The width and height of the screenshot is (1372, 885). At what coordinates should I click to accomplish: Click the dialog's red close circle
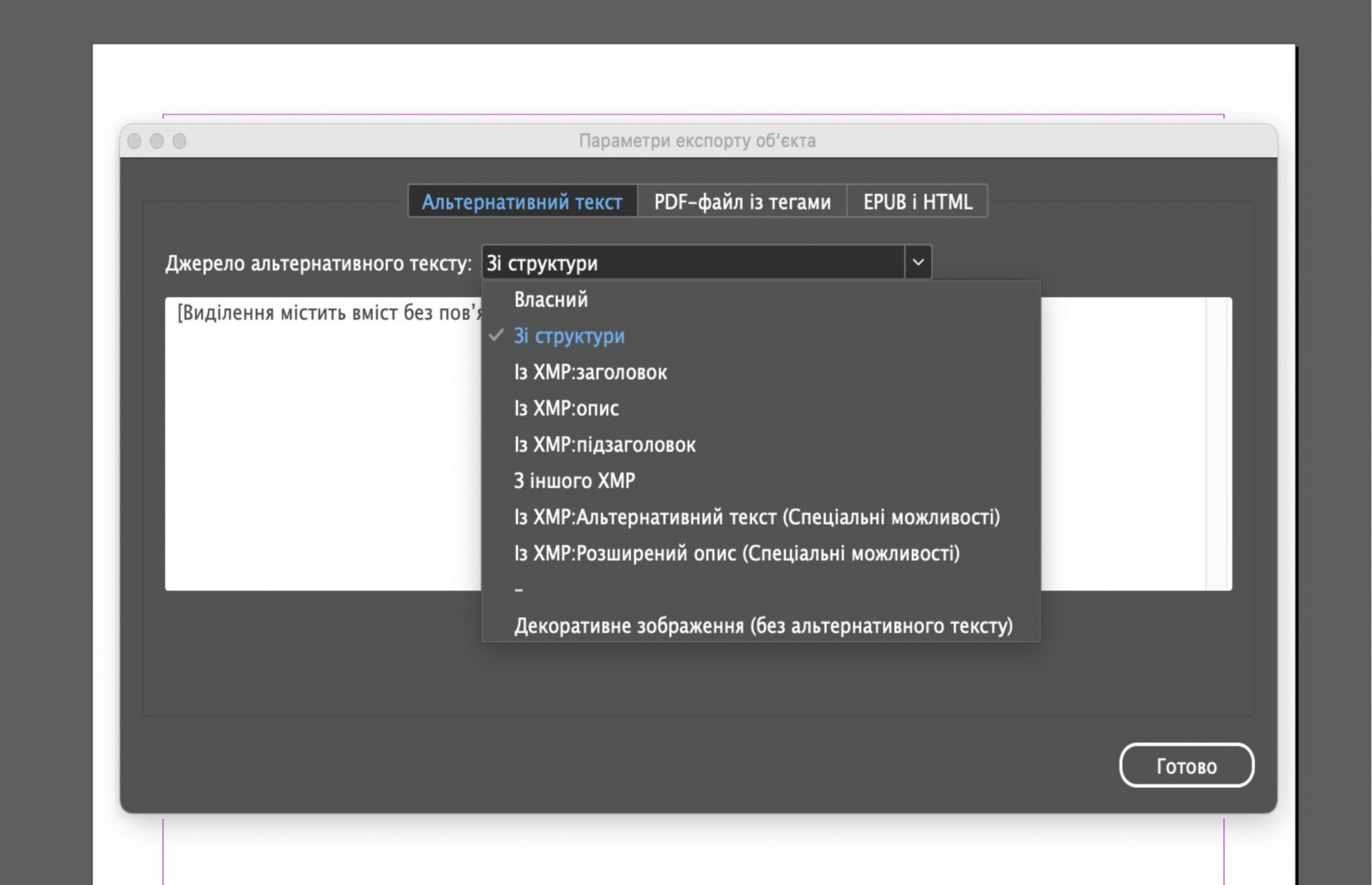[134, 141]
